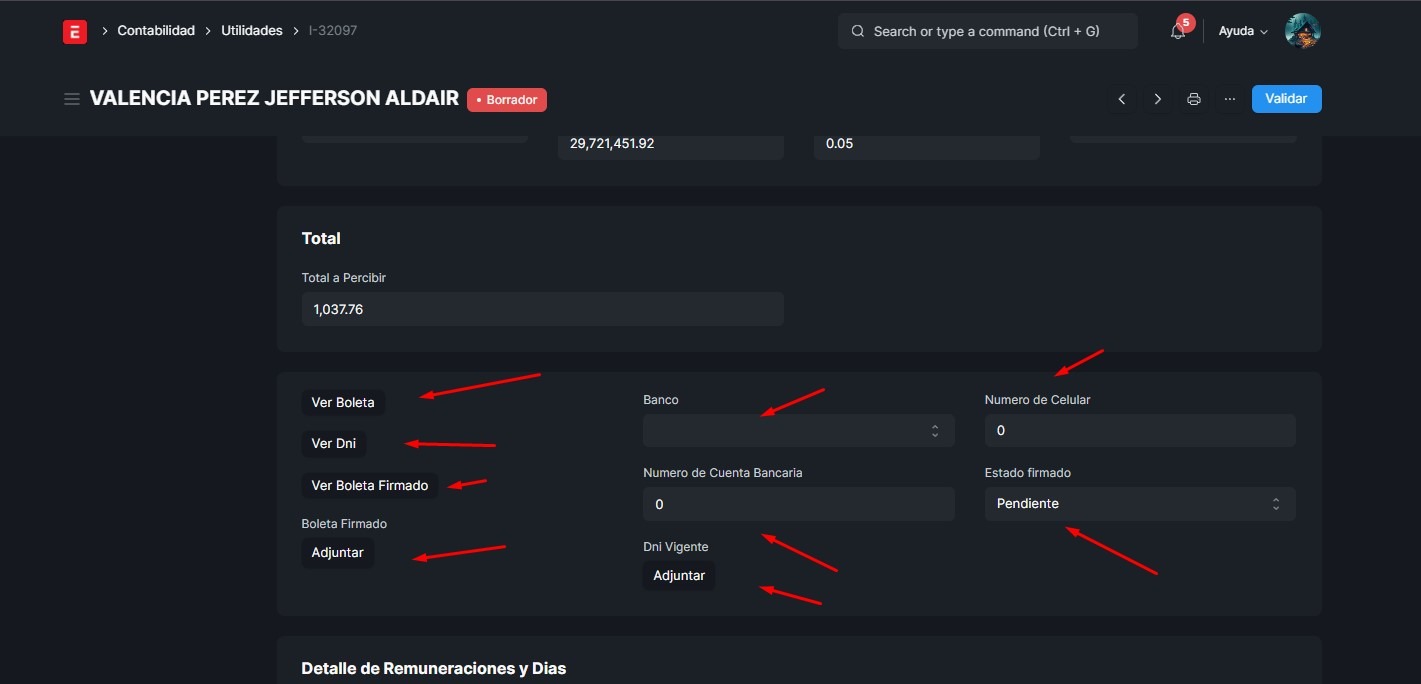Click the Validar button
Viewport: 1421px width, 684px height.
(x=1286, y=99)
